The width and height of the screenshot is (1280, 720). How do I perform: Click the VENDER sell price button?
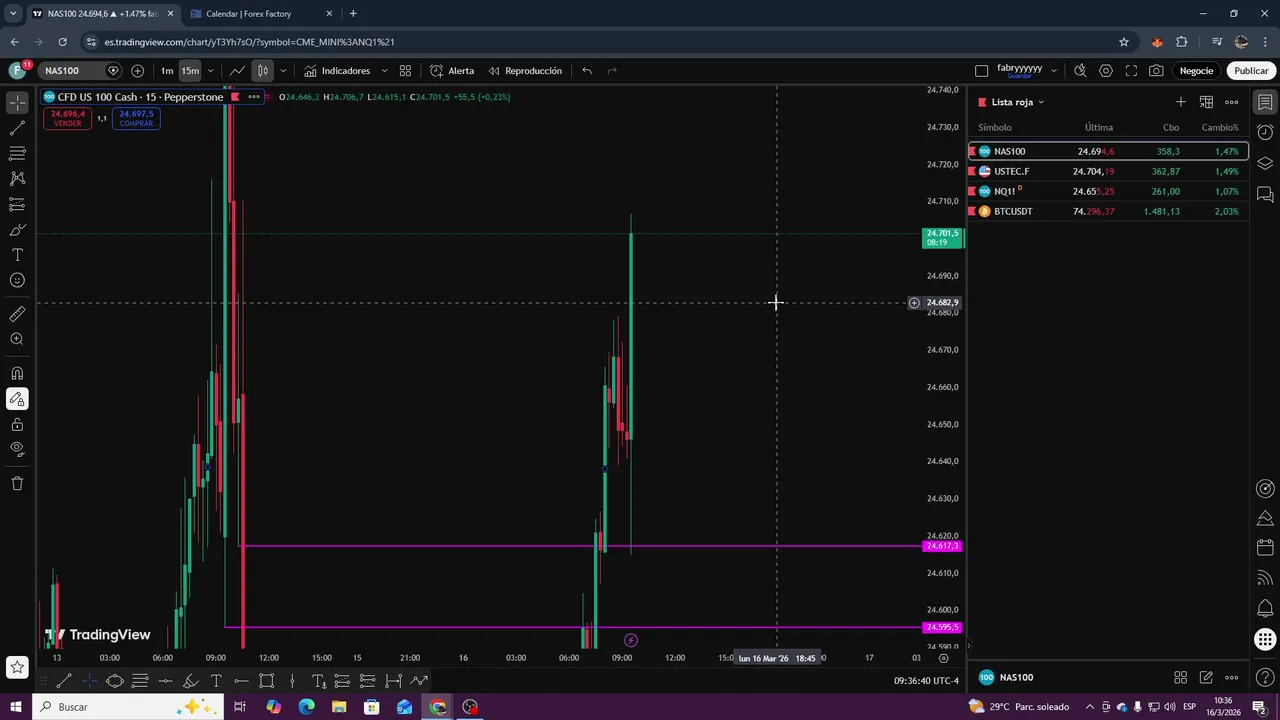68,118
